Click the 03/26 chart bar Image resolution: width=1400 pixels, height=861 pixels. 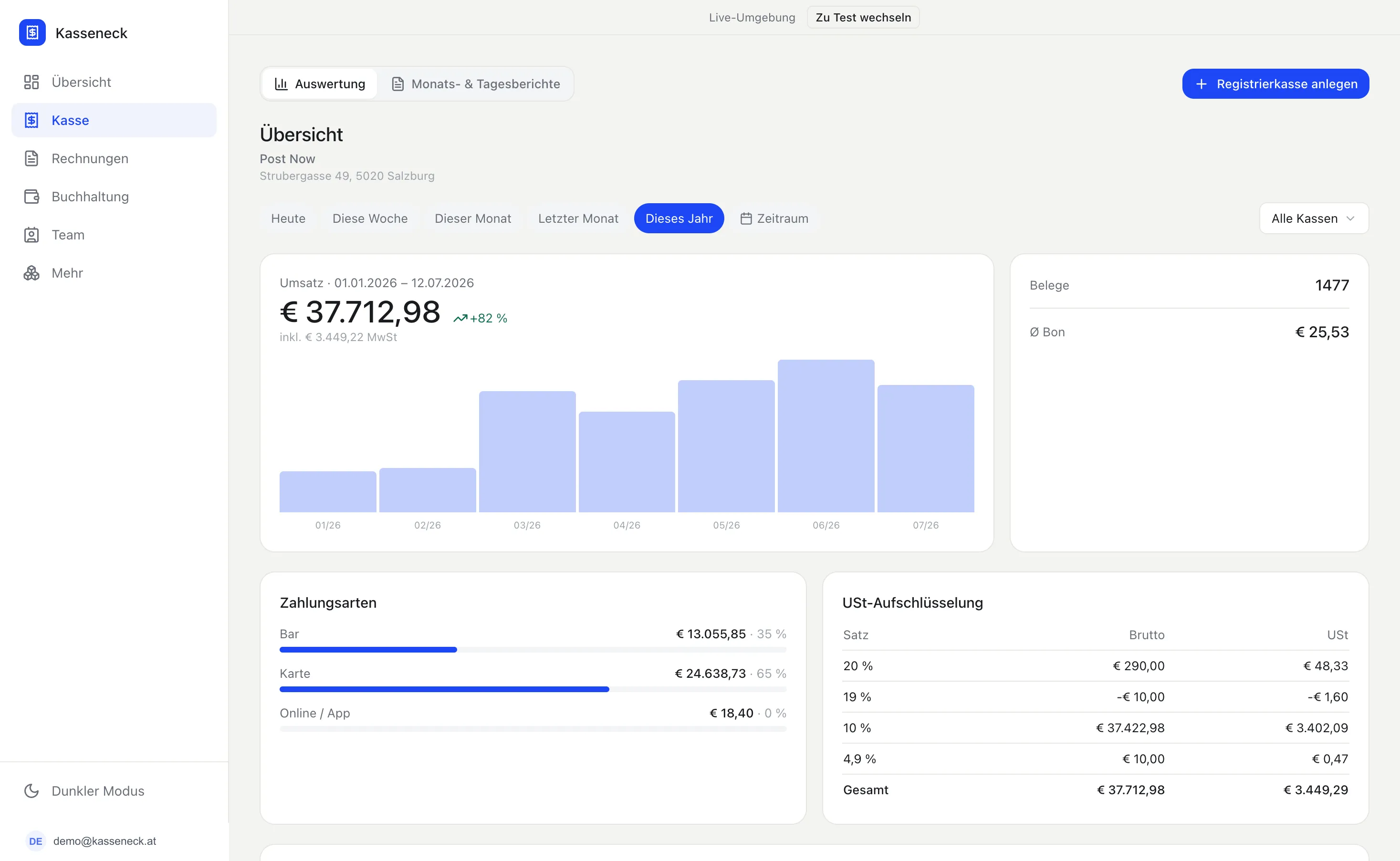(x=527, y=452)
